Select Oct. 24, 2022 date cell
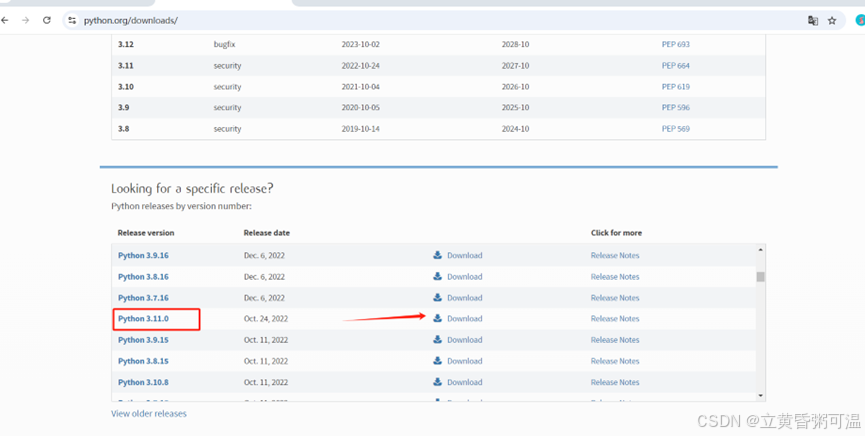The height and width of the screenshot is (436, 865). 266,318
